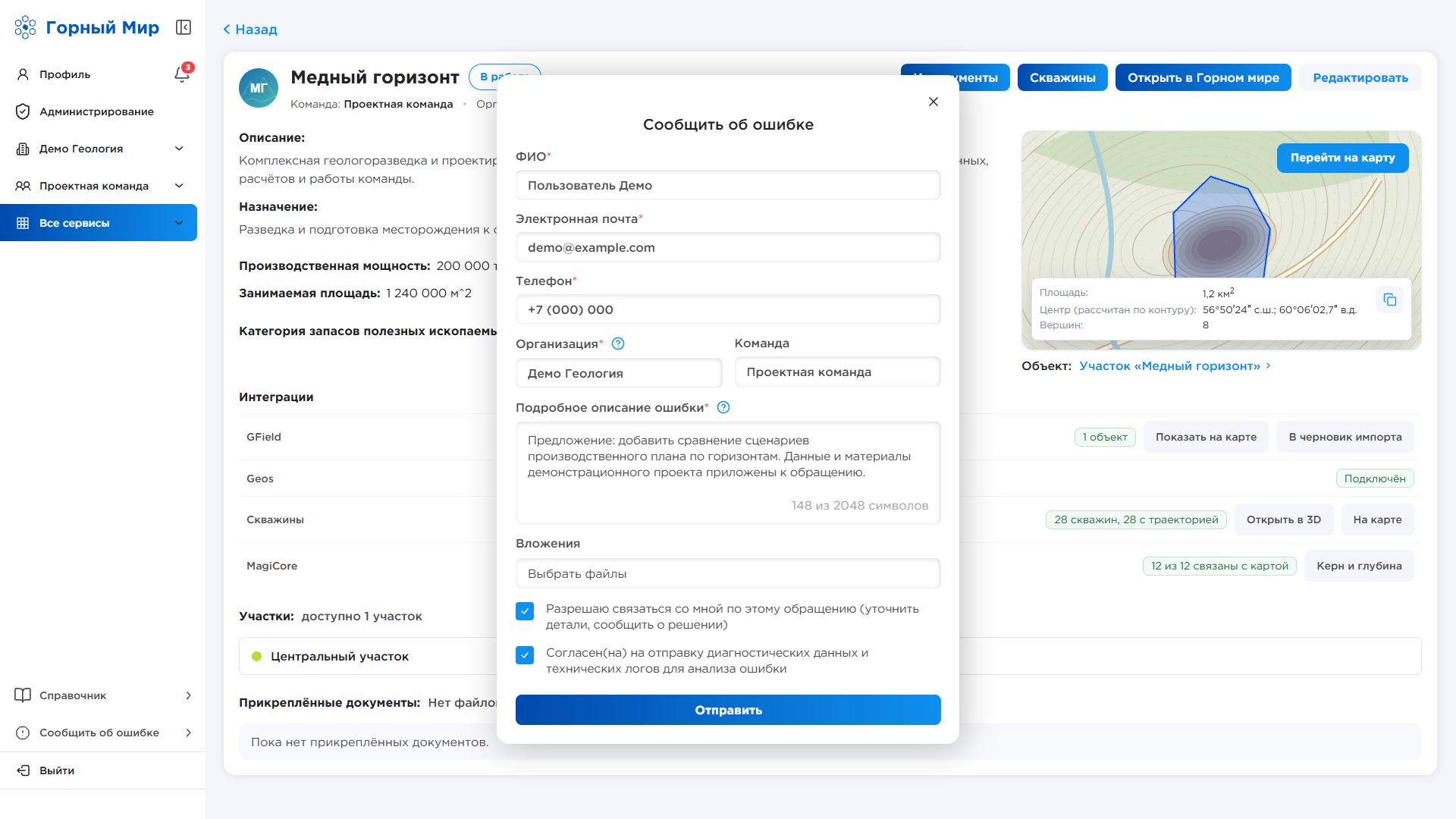
Task: Close the error report dialog
Action: (x=934, y=102)
